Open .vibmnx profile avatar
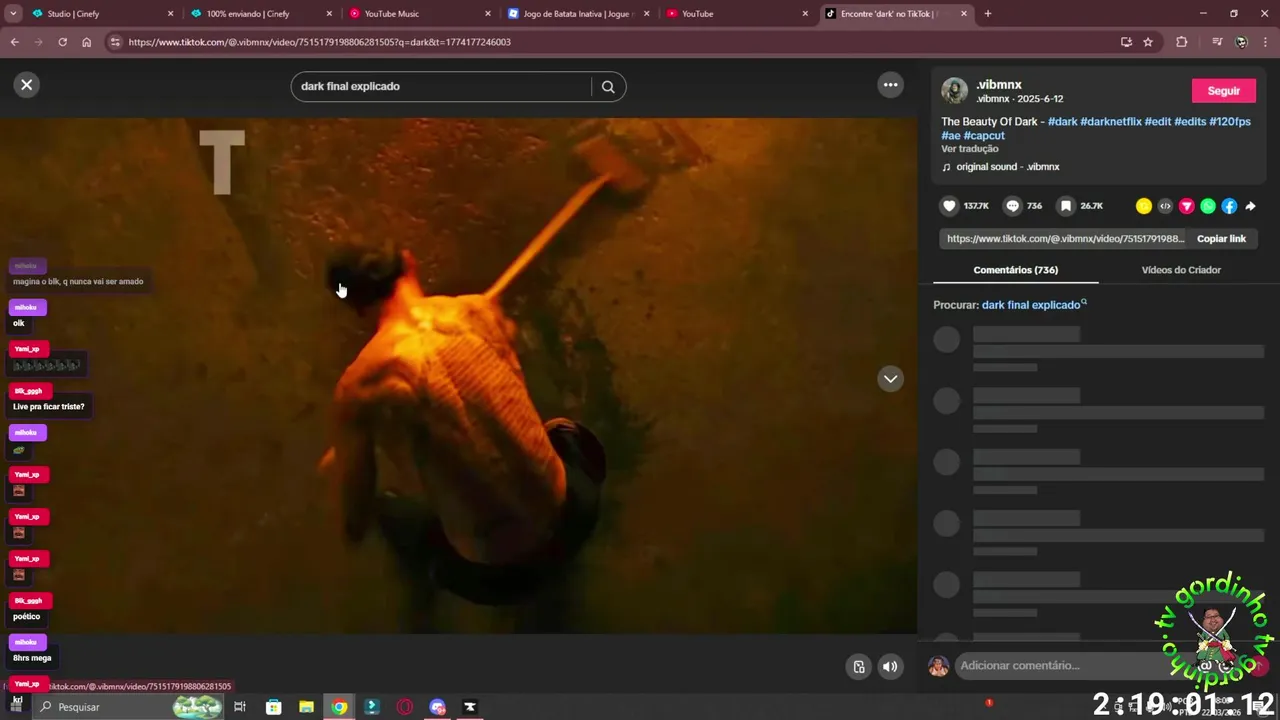This screenshot has width=1280, height=720. 954,91
